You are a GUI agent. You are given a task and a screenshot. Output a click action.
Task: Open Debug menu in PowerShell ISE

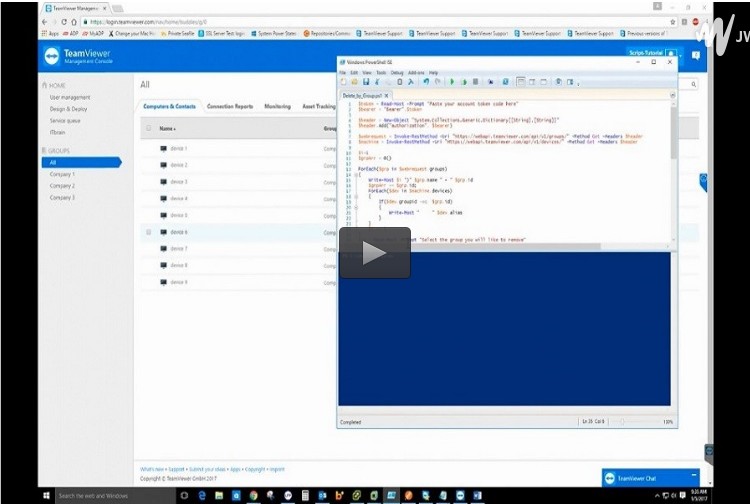[x=397, y=73]
